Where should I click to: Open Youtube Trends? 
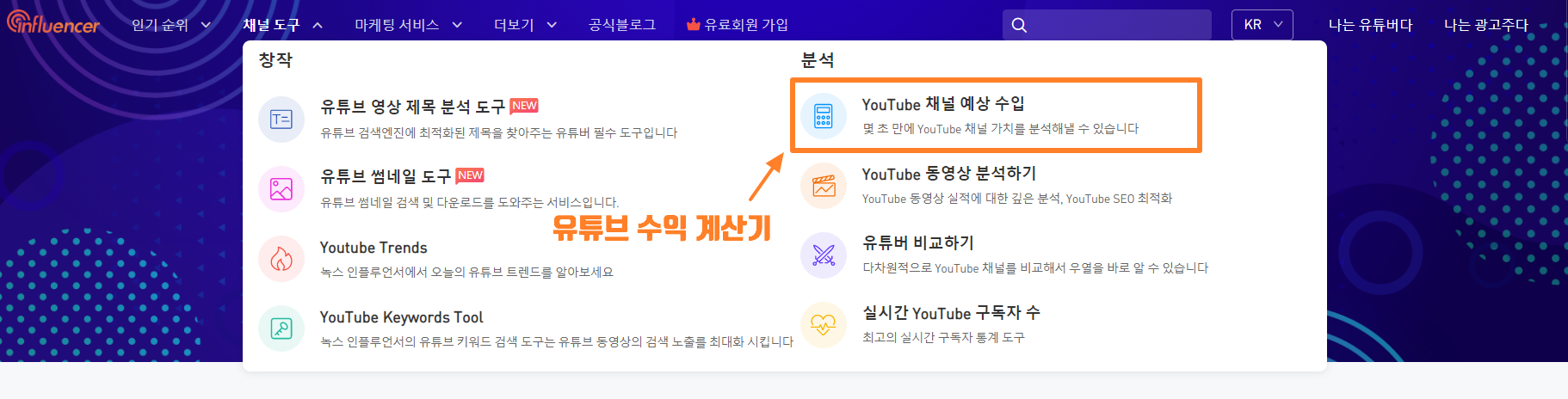(373, 248)
